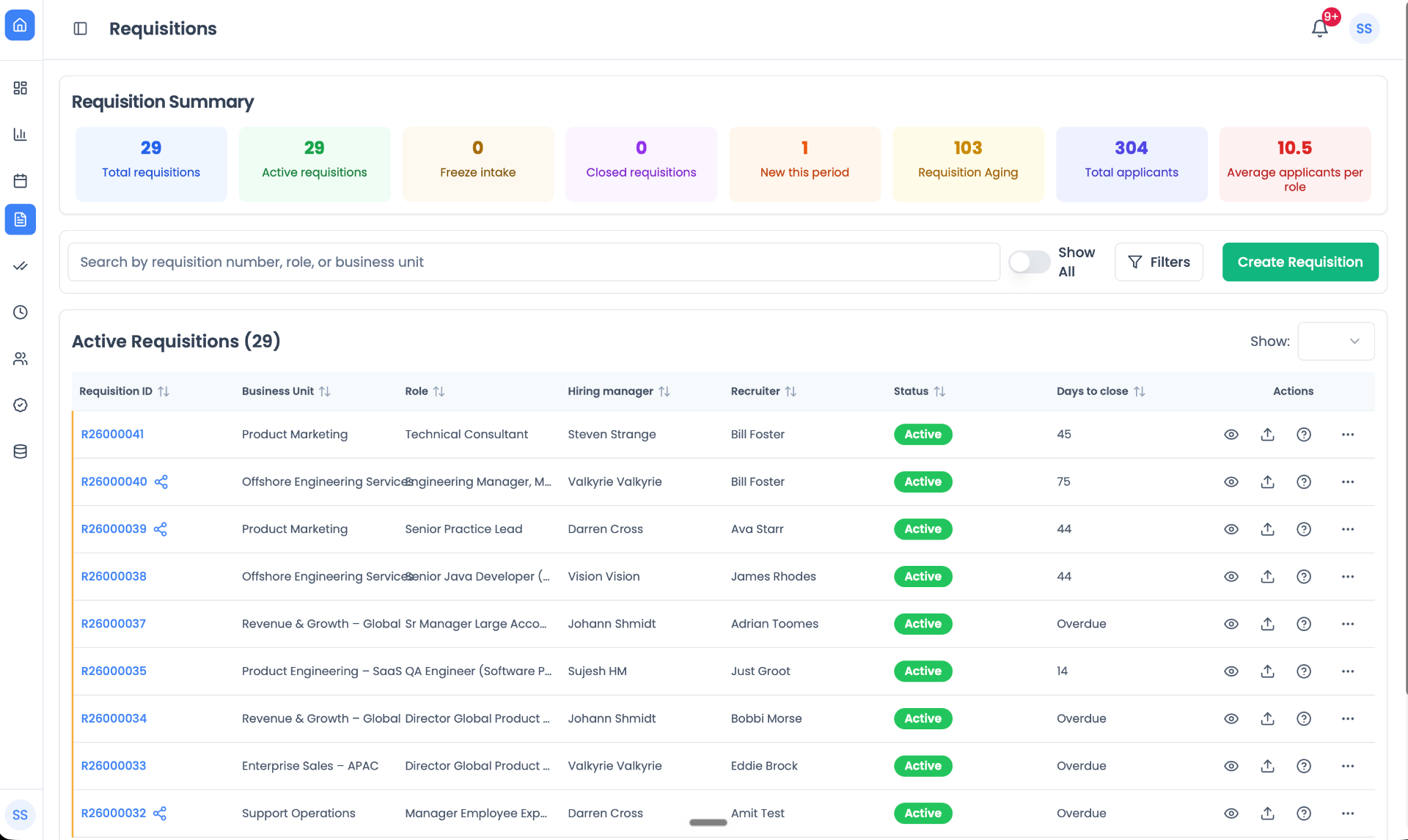Open the Show rows-per-page dropdown
This screenshot has width=1408, height=840.
[x=1336, y=341]
